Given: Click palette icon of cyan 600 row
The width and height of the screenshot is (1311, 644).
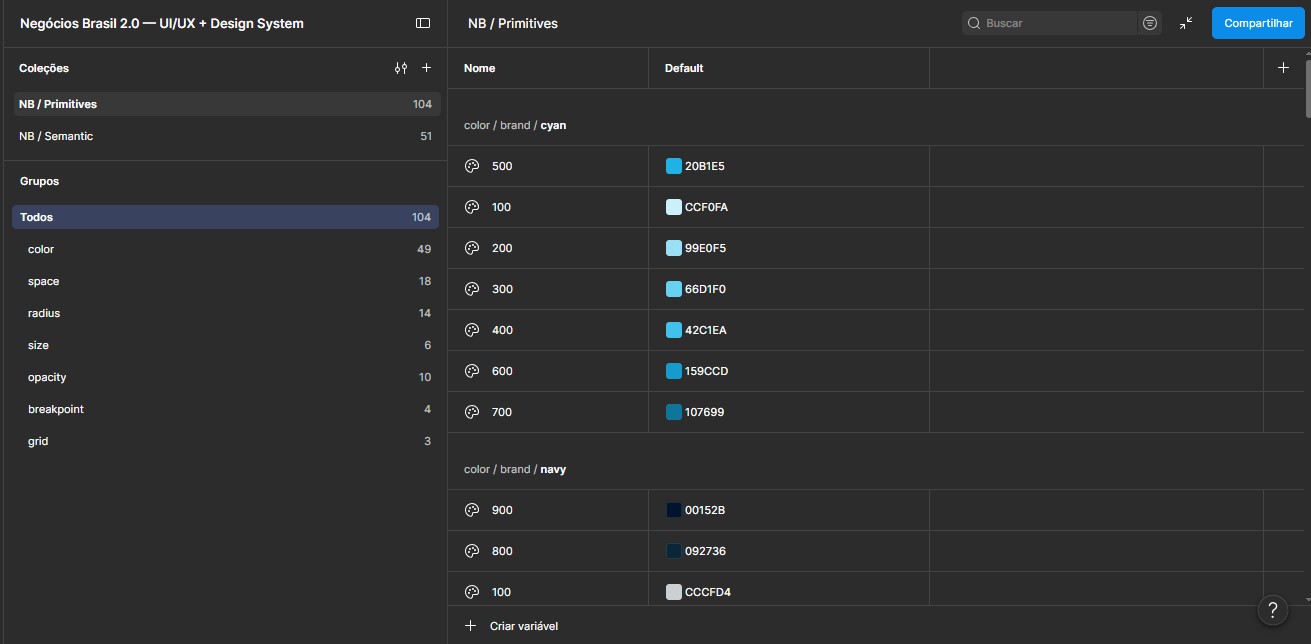Looking at the screenshot, I should coord(472,371).
